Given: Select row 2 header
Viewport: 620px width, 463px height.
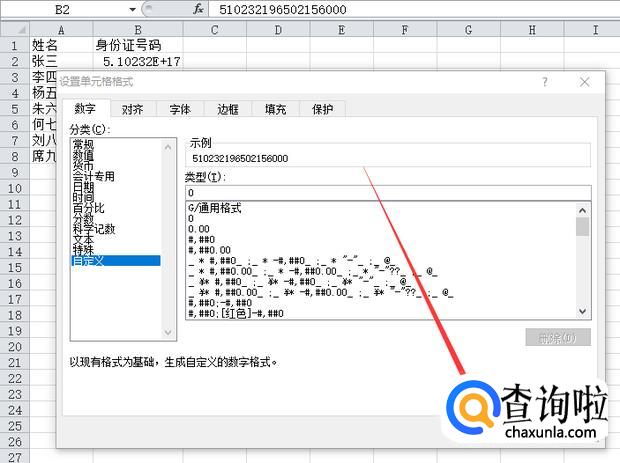Looking at the screenshot, I should pos(15,61).
